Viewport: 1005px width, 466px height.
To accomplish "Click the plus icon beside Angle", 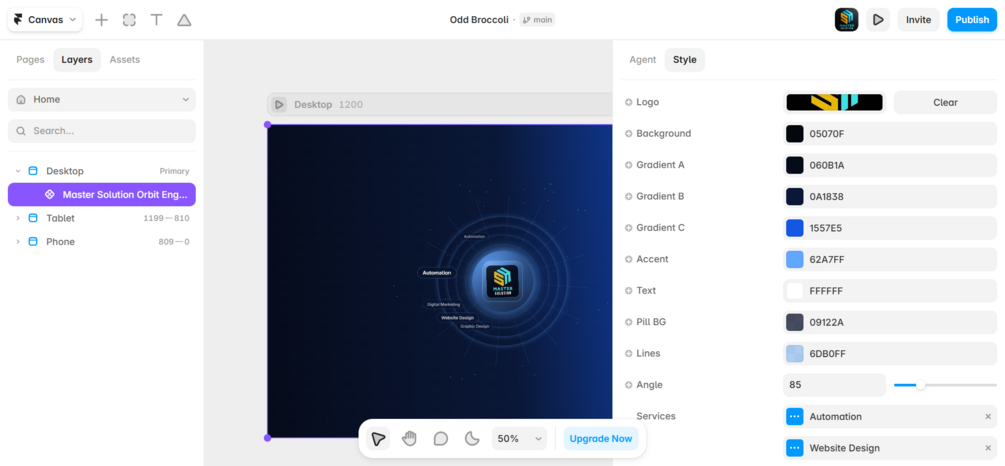I will click(629, 385).
